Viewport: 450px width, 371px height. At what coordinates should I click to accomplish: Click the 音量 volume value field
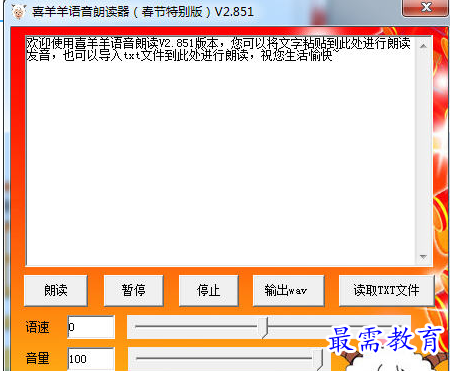pos(91,359)
